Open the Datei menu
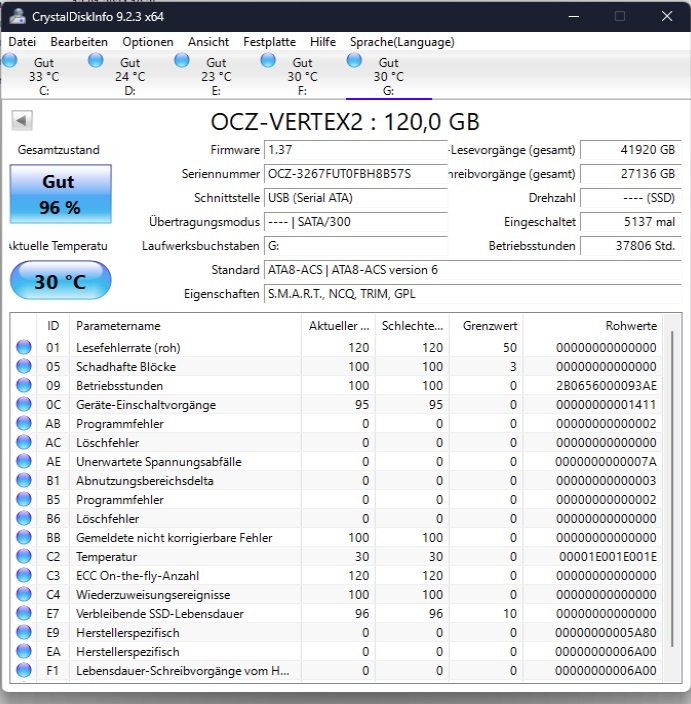The height and width of the screenshot is (704, 691). point(22,42)
